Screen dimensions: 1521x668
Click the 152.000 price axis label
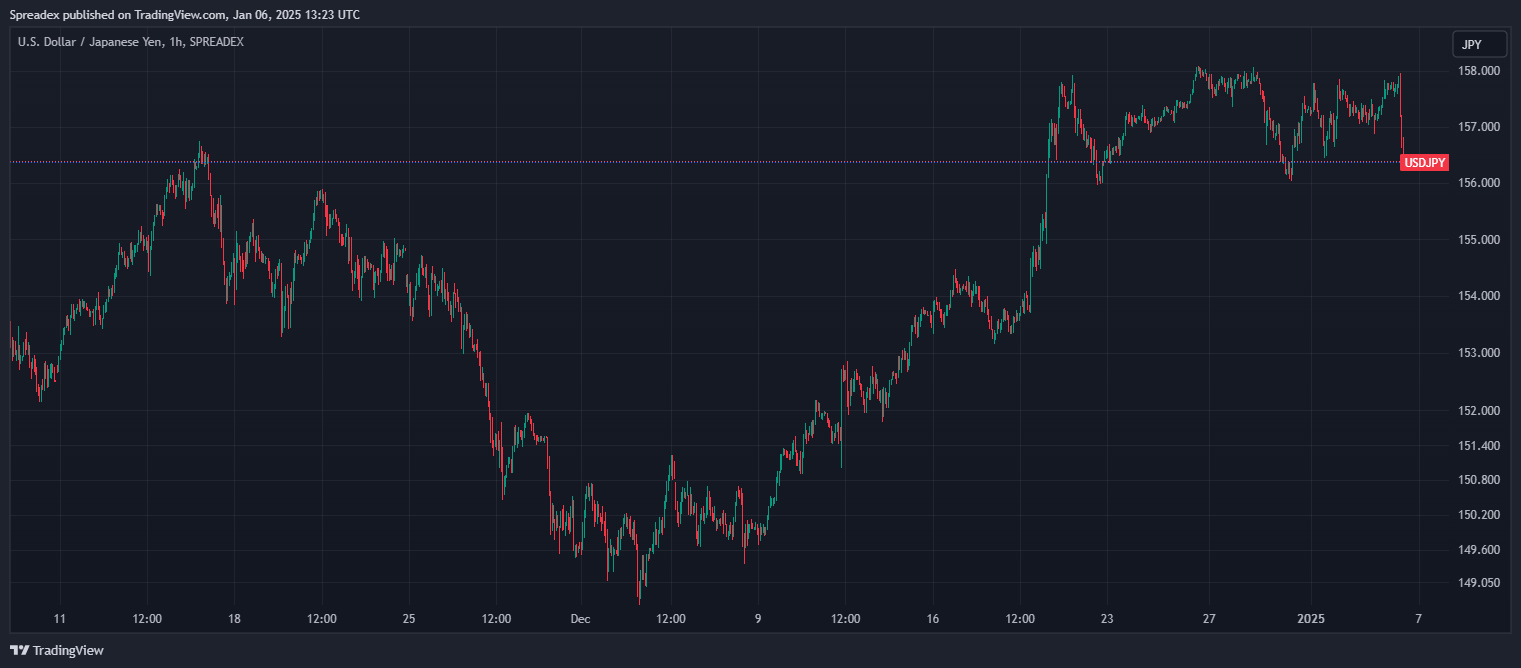pyautogui.click(x=1479, y=411)
